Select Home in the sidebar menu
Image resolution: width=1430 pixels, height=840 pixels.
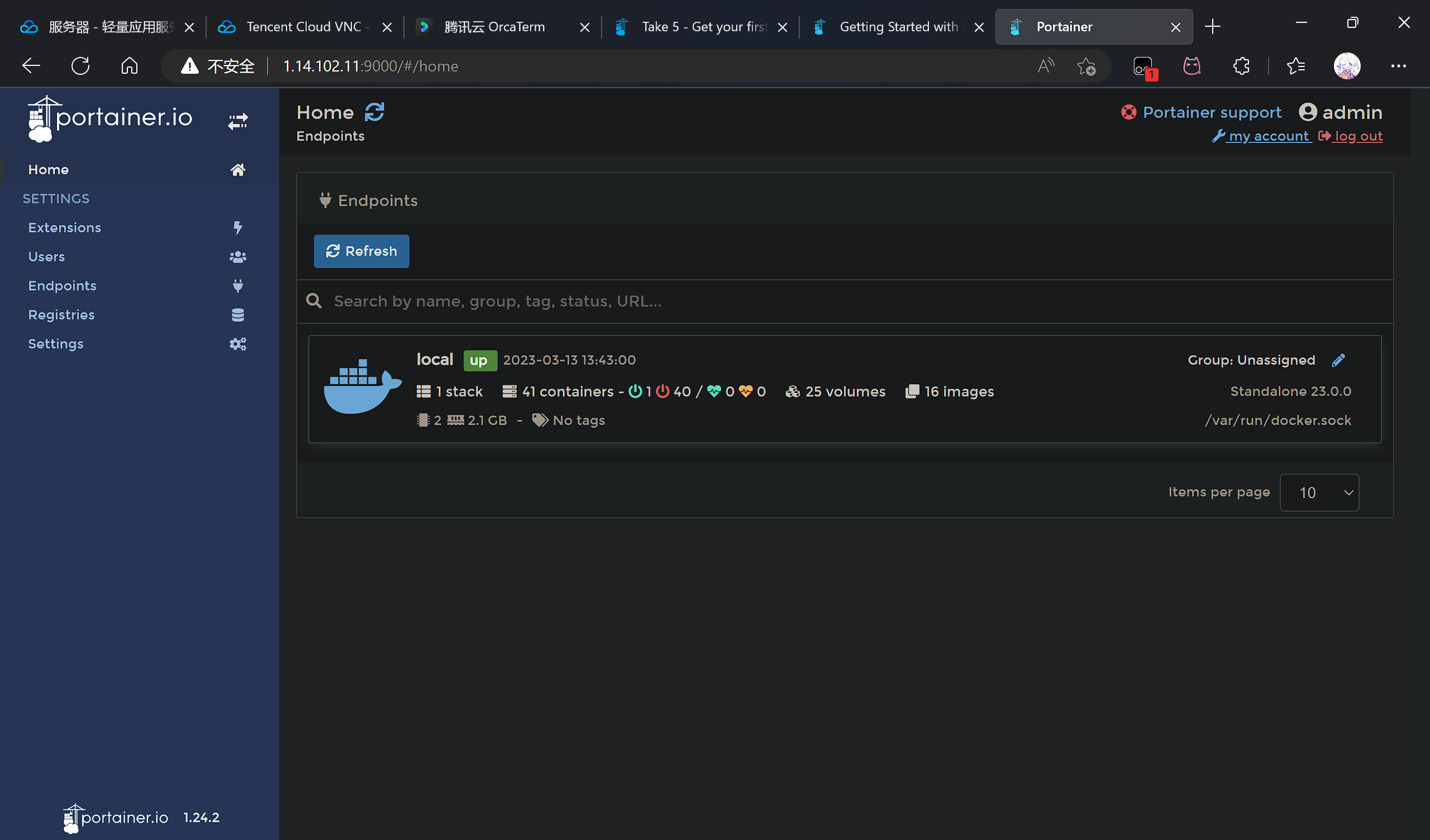(49, 170)
